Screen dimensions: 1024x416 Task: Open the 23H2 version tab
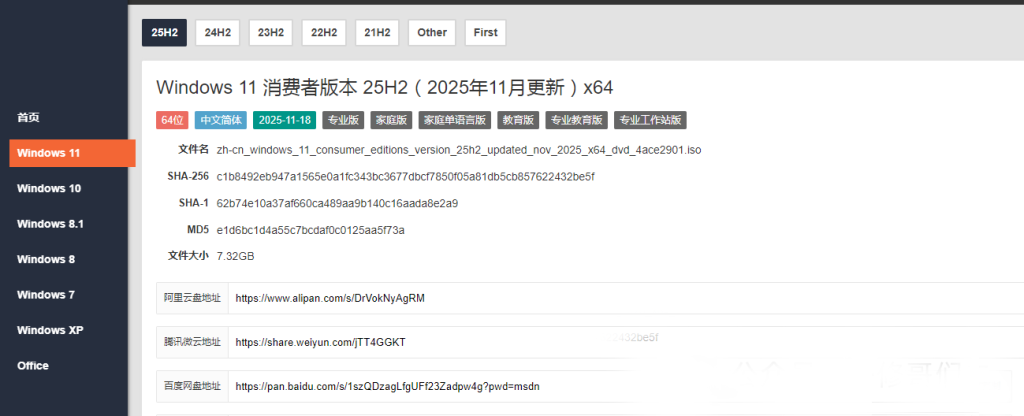point(270,33)
